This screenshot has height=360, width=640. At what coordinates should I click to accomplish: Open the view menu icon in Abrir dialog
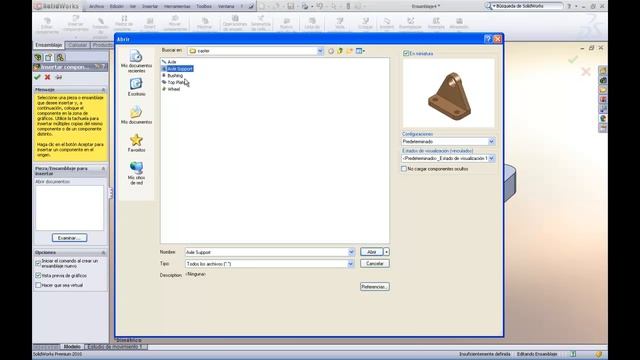point(360,51)
